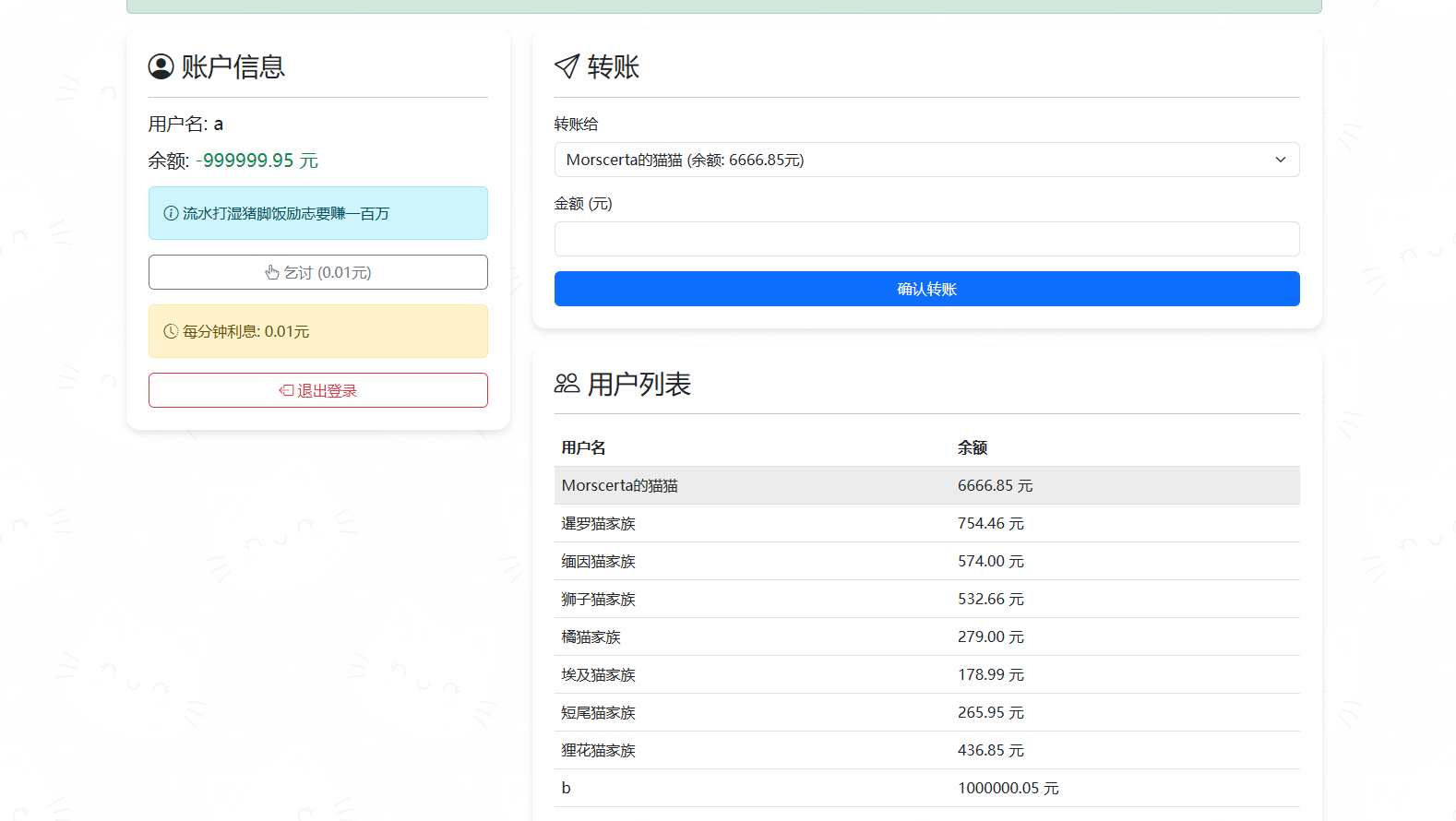Screen dimensions: 1456x821
Task: Click the 账户信息 panel heading
Action: [x=233, y=66]
